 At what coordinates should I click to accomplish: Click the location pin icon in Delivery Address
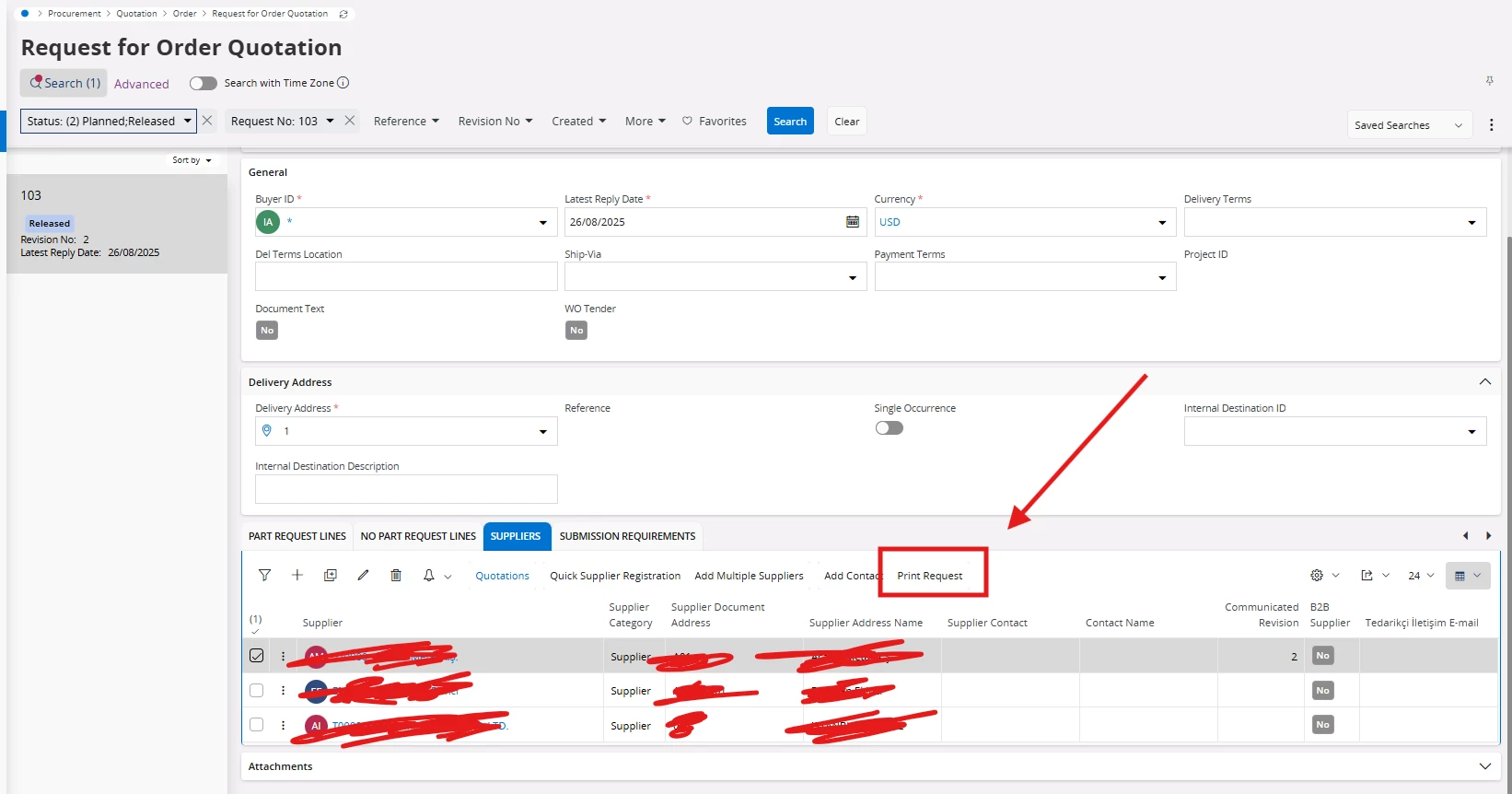click(x=267, y=431)
